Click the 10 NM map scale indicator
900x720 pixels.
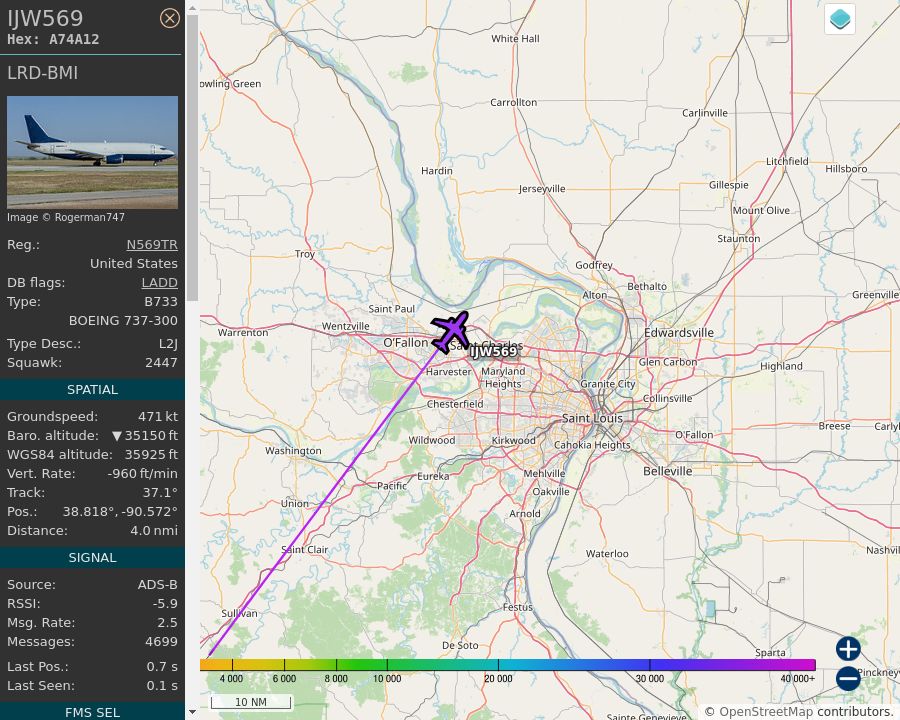251,701
